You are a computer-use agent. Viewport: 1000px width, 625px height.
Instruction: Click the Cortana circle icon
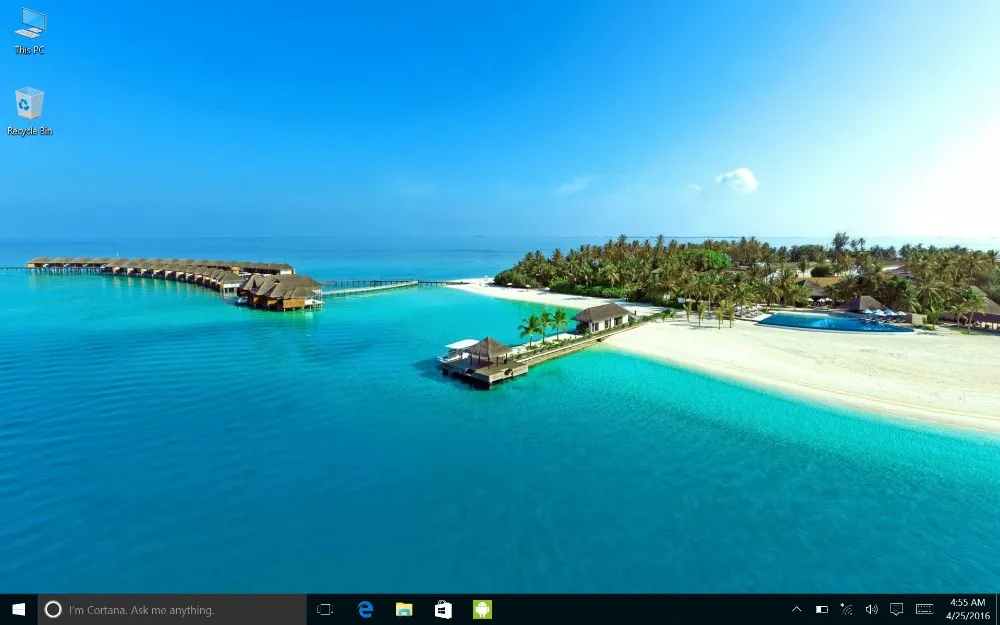[53, 610]
